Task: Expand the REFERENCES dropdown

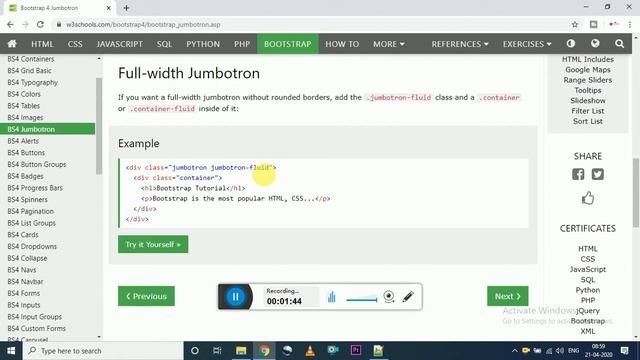Action: tap(460, 44)
